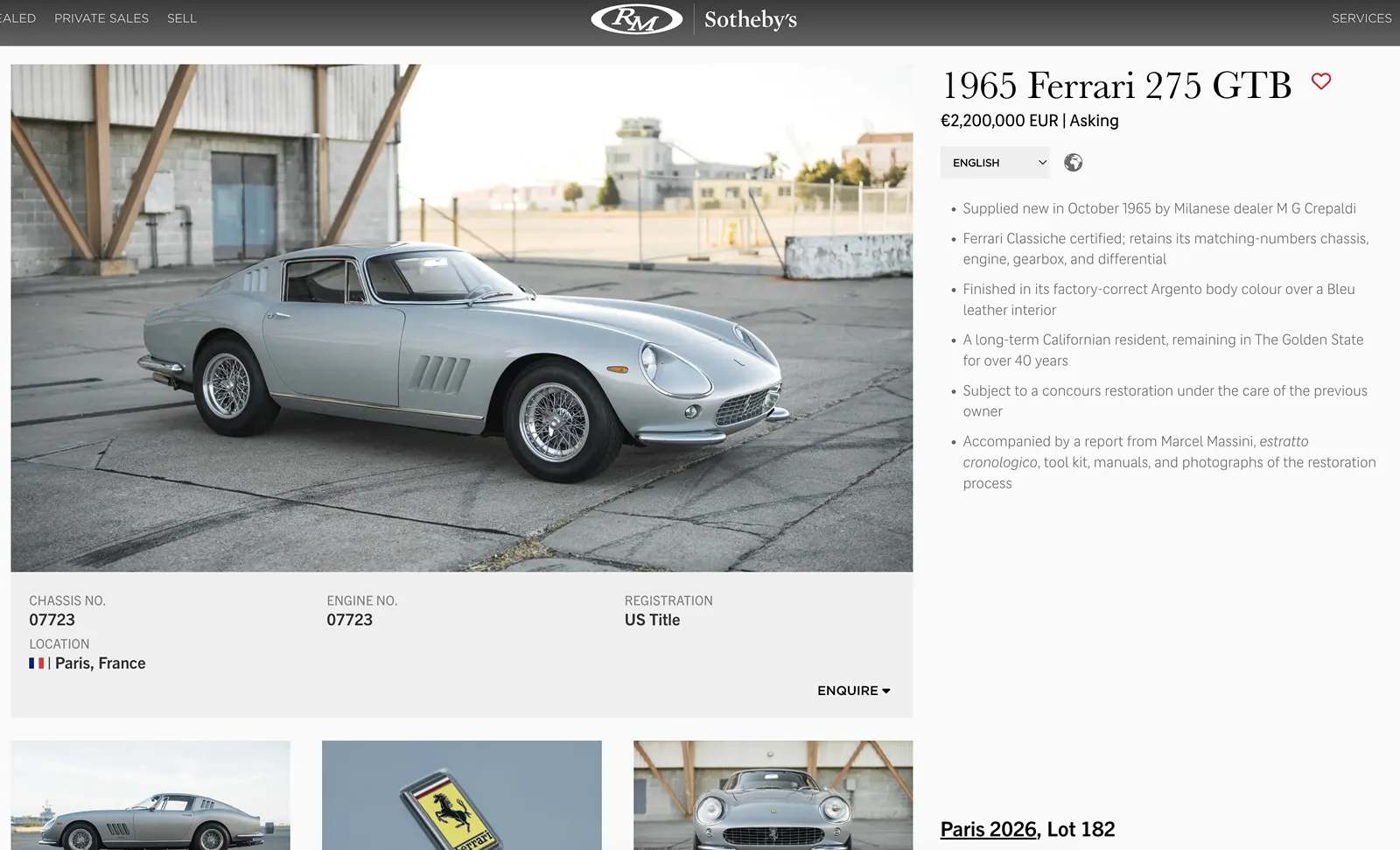1400x850 pixels.
Task: Click the chassis number 07723
Action: [52, 620]
